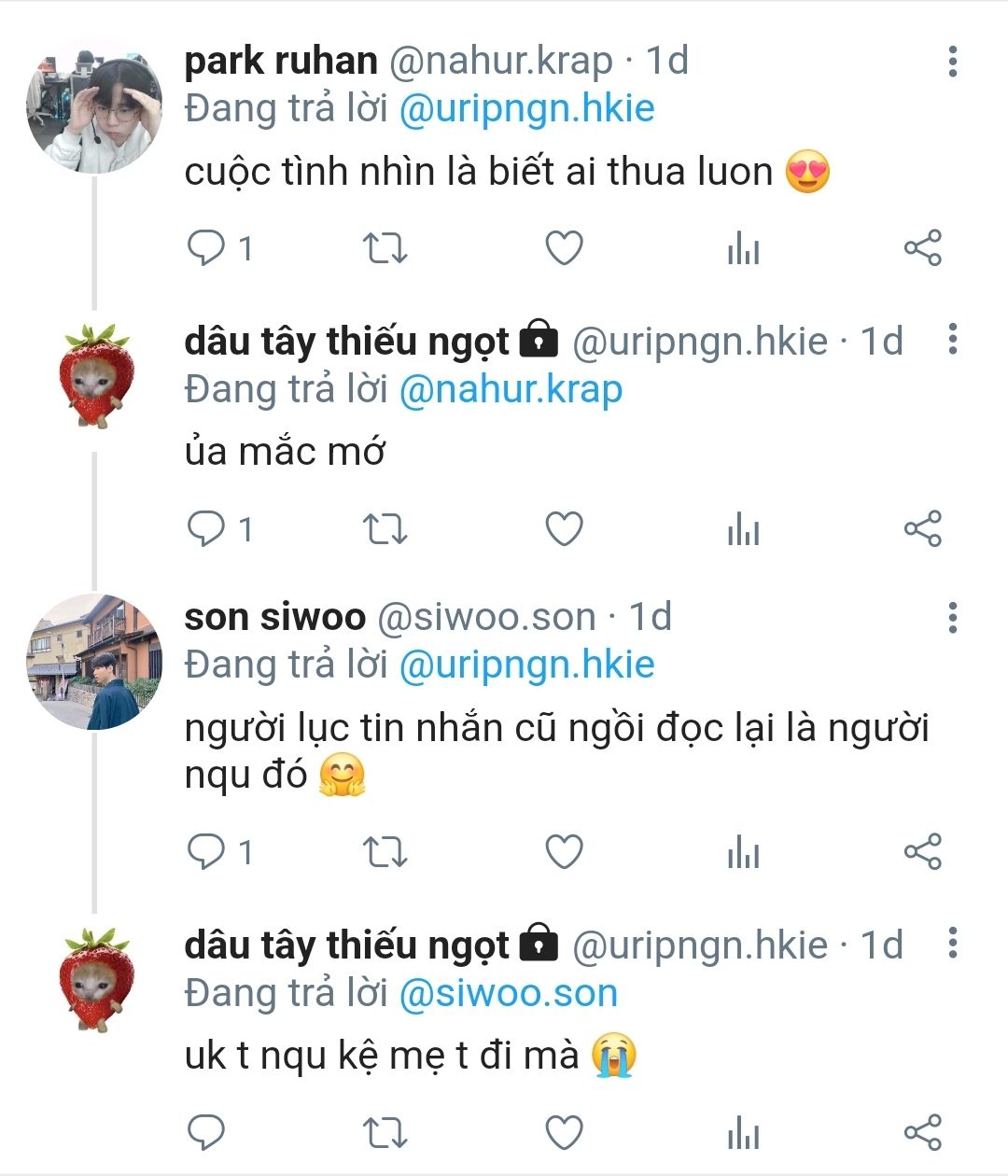Share the 'ủa mắc mớ' reply

tap(922, 529)
